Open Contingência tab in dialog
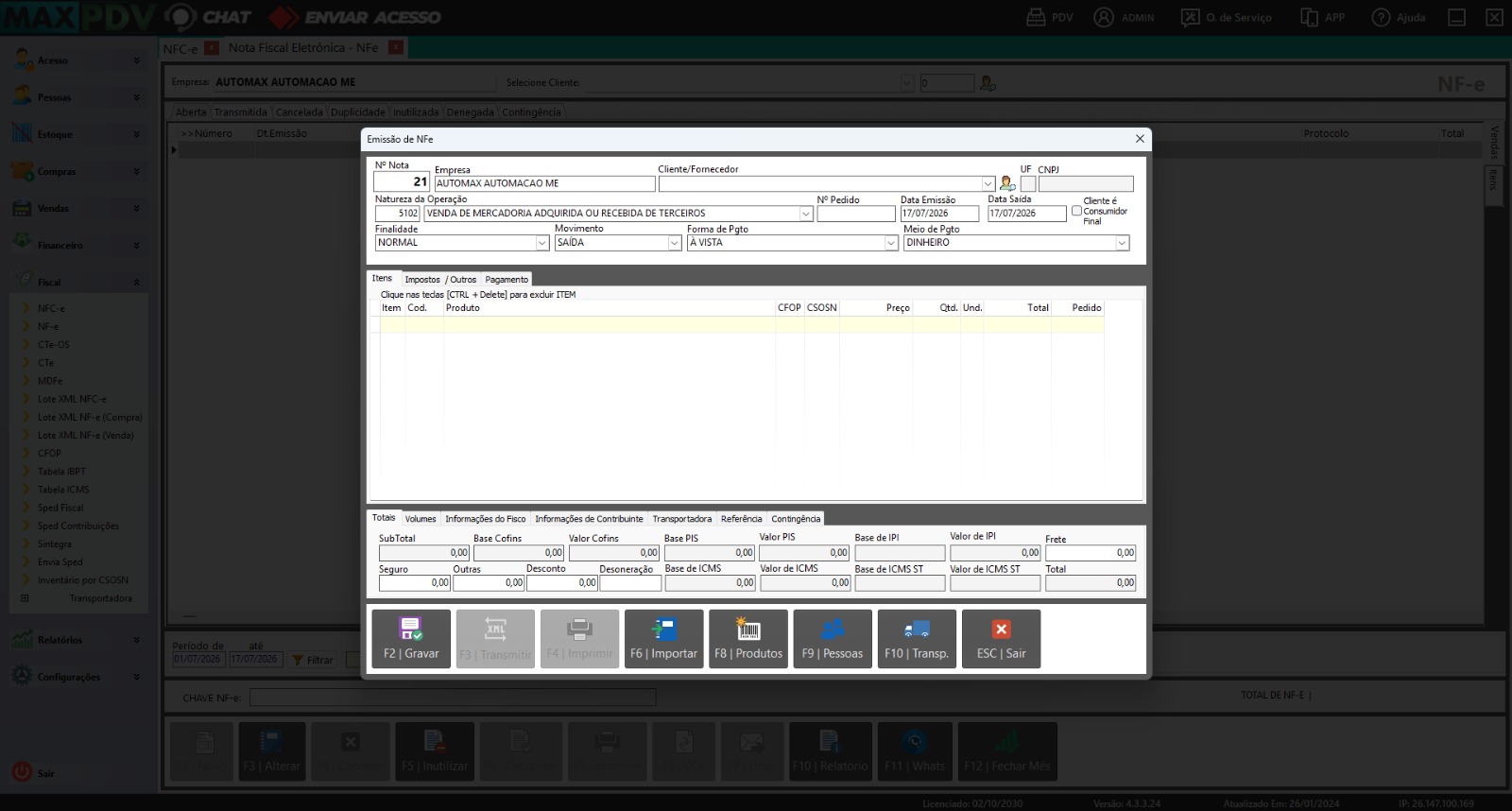Viewport: 1512px width, 811px height. 796,519
